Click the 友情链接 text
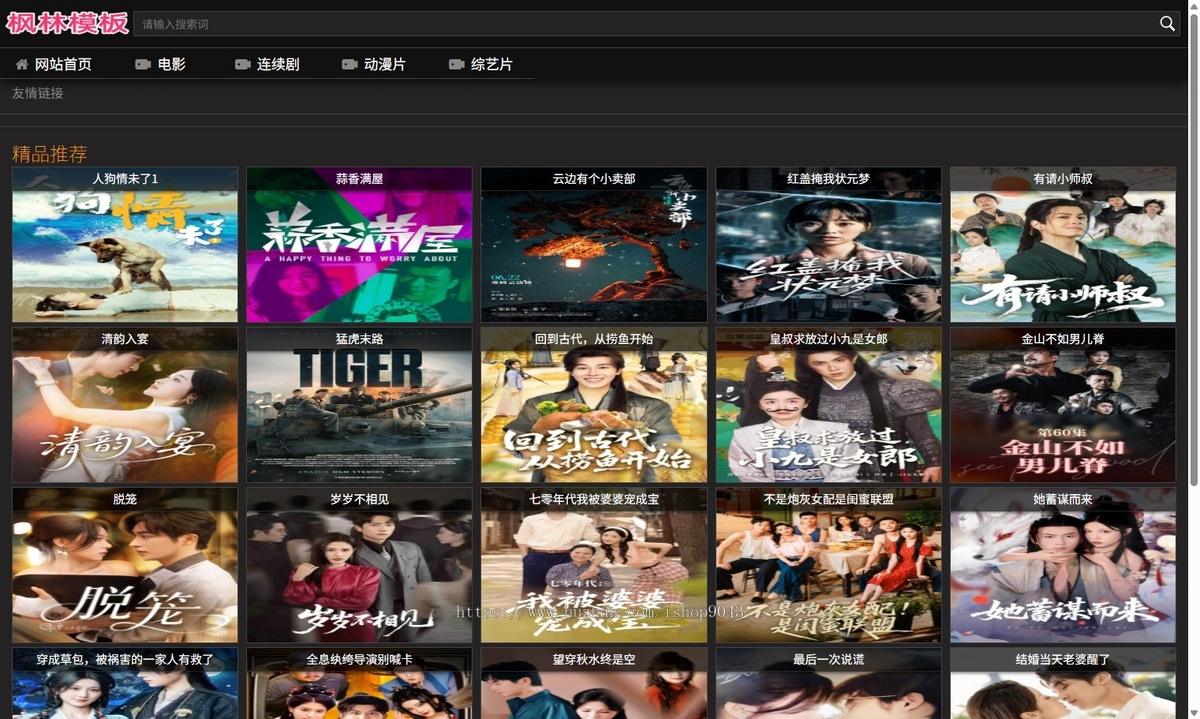 (38, 93)
